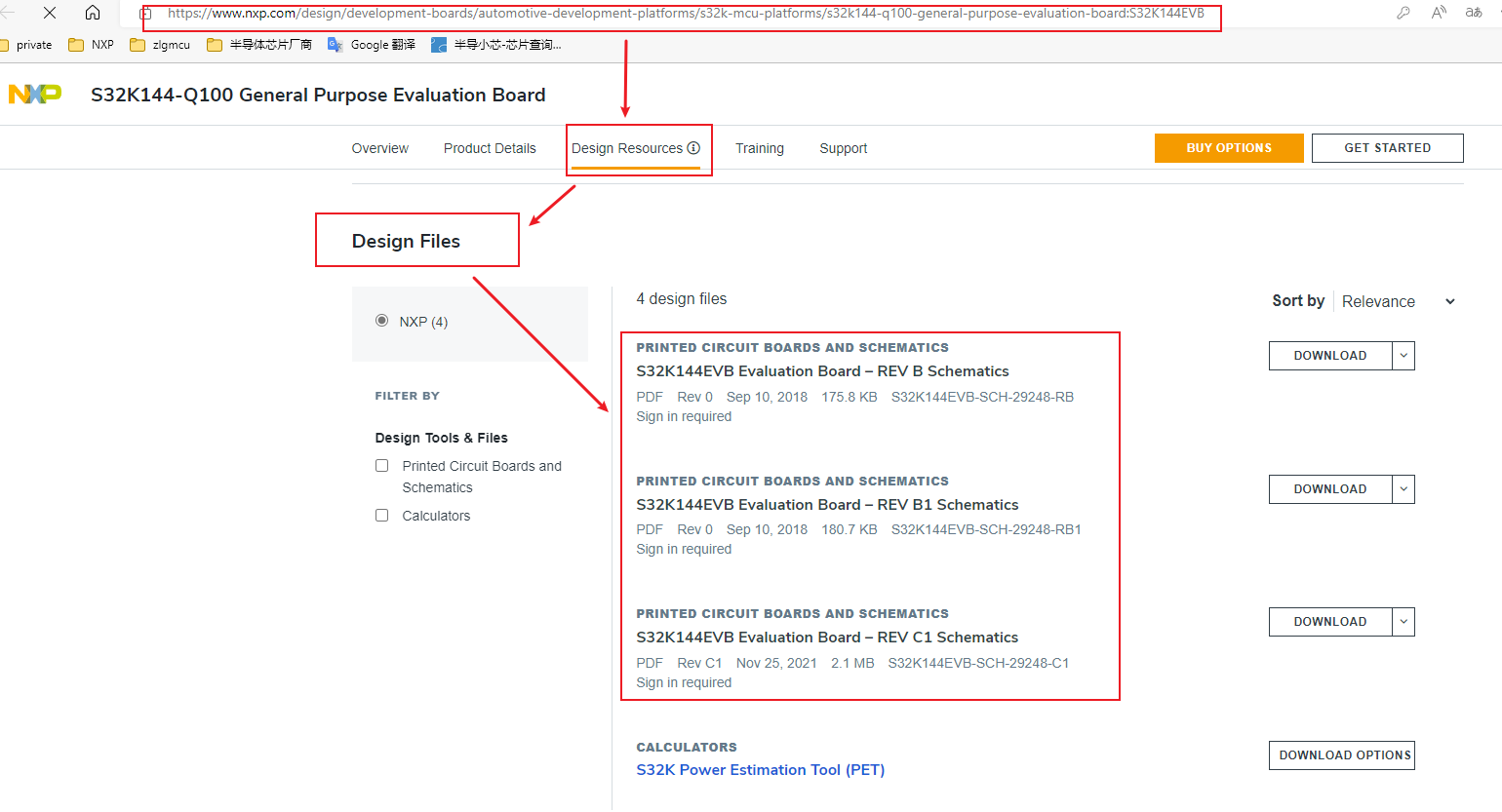The image size is (1502, 812).
Task: Click the '180.7 KB' file size text
Action: click(850, 529)
